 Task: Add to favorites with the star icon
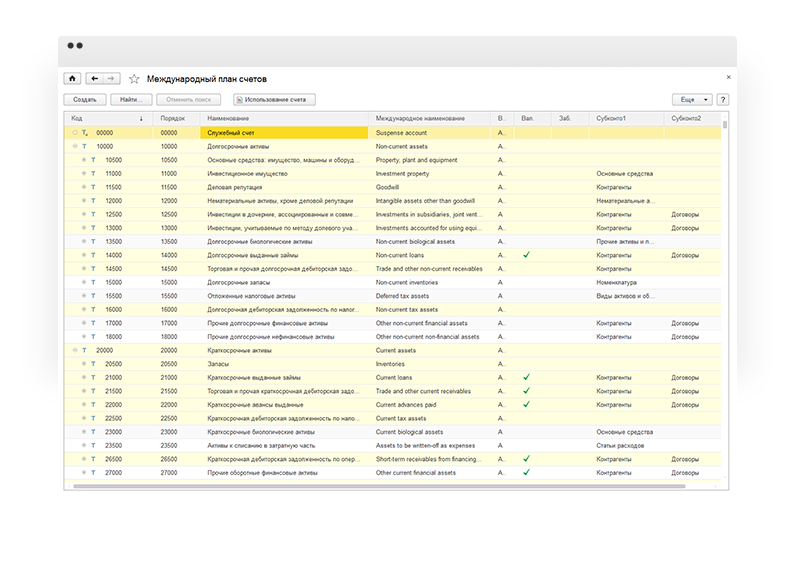point(134,79)
